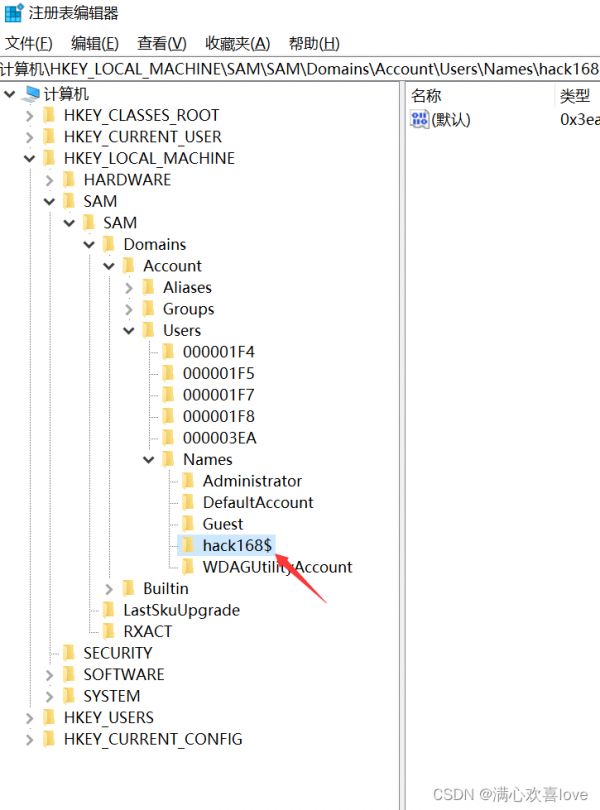Open the 查看(V) menu
Image resolution: width=600 pixels, height=810 pixels.
click(162, 43)
